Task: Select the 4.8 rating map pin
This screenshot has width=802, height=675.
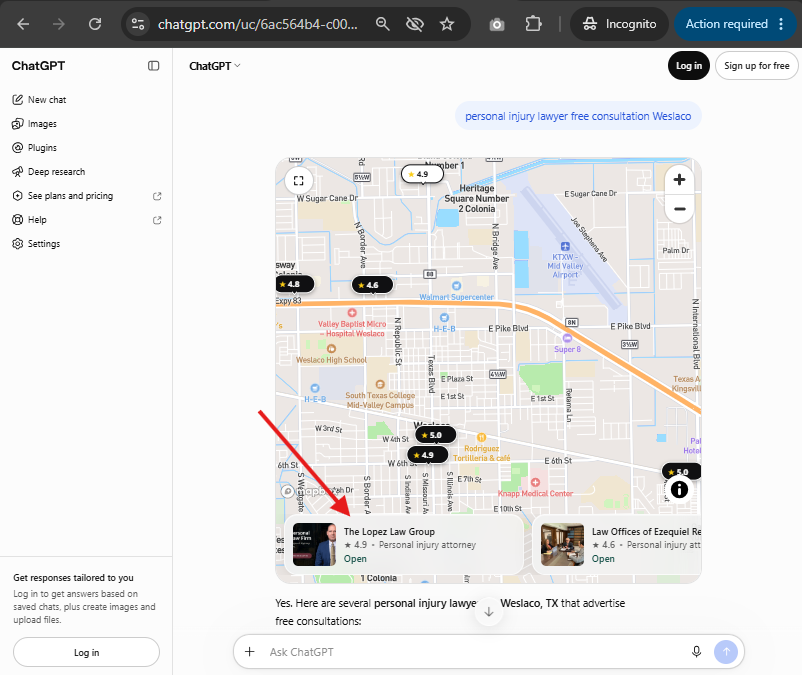Action: [294, 284]
